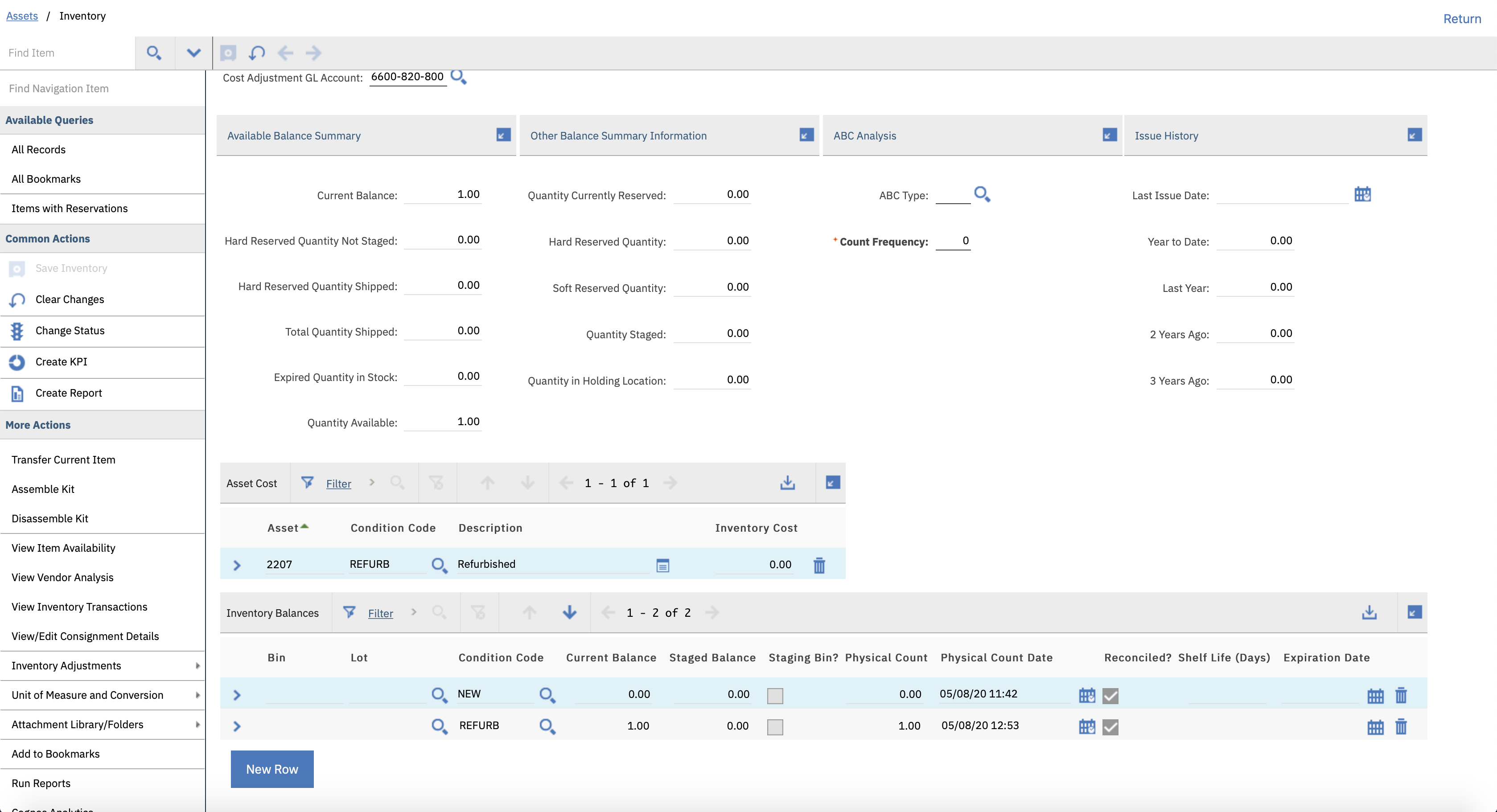Click the New Row button

[272, 769]
